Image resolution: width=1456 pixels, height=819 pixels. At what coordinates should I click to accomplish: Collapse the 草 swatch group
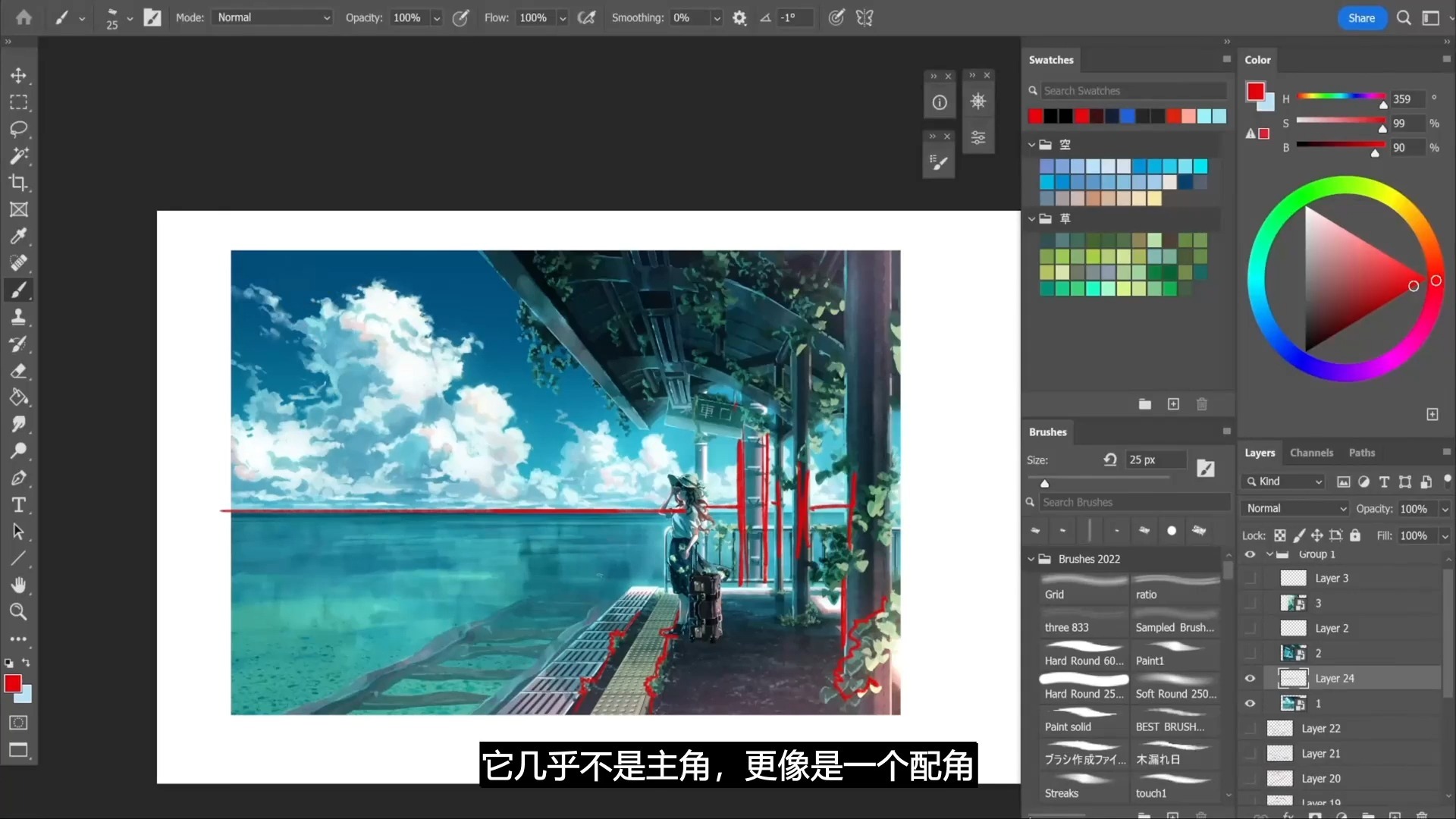point(1031,218)
